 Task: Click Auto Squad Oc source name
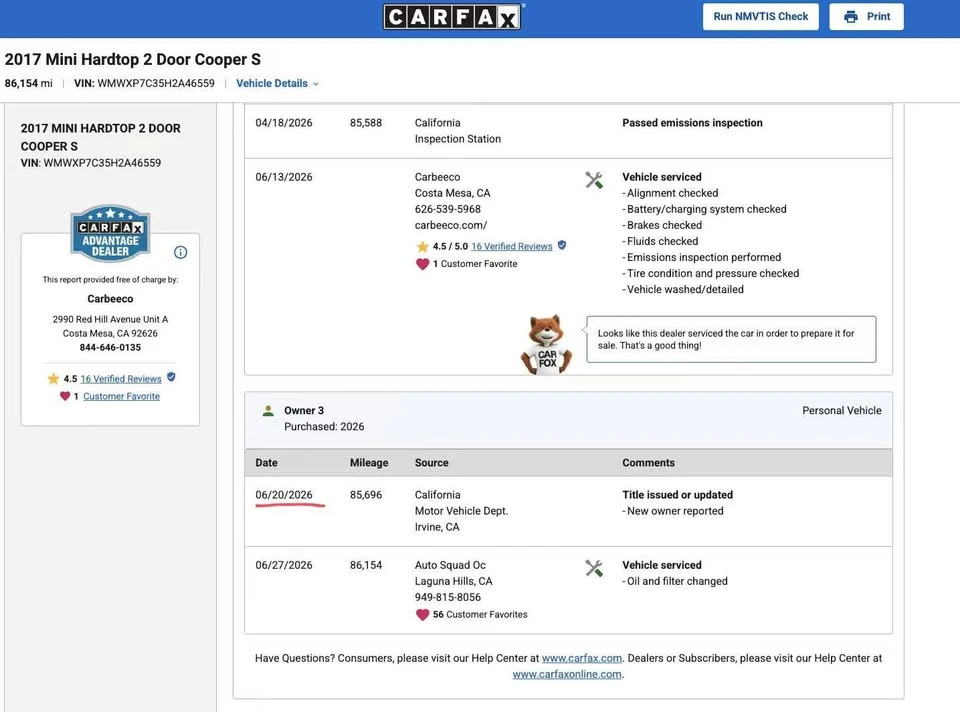450,565
